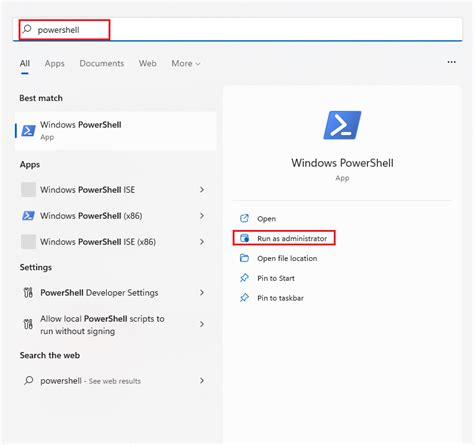Select the Windows PowerShell (x86) result
The height and width of the screenshot is (445, 474).
pos(115,216)
